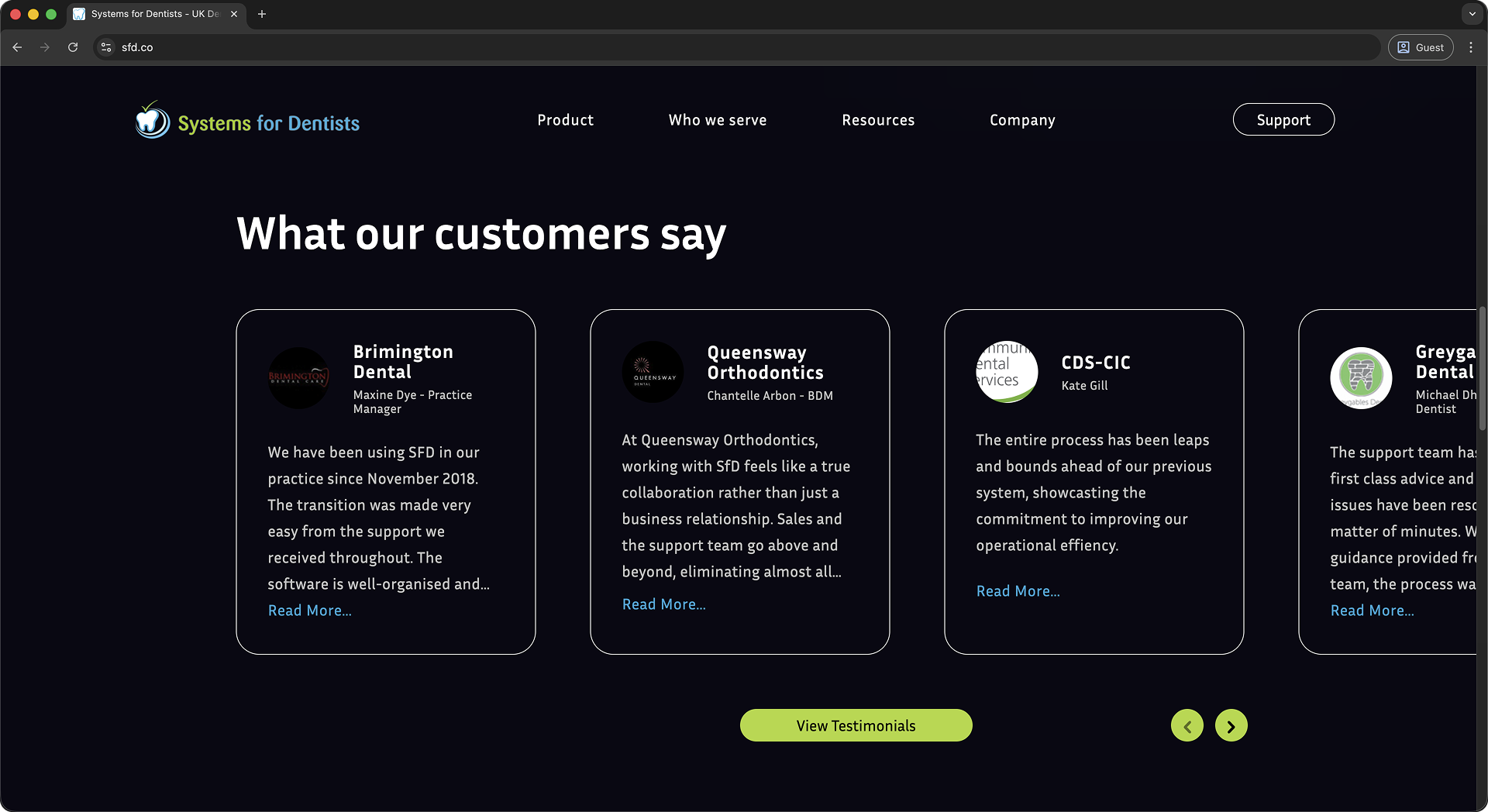This screenshot has height=812, width=1488.
Task: Read more of Brimington Dental testimonial
Action: (x=309, y=611)
